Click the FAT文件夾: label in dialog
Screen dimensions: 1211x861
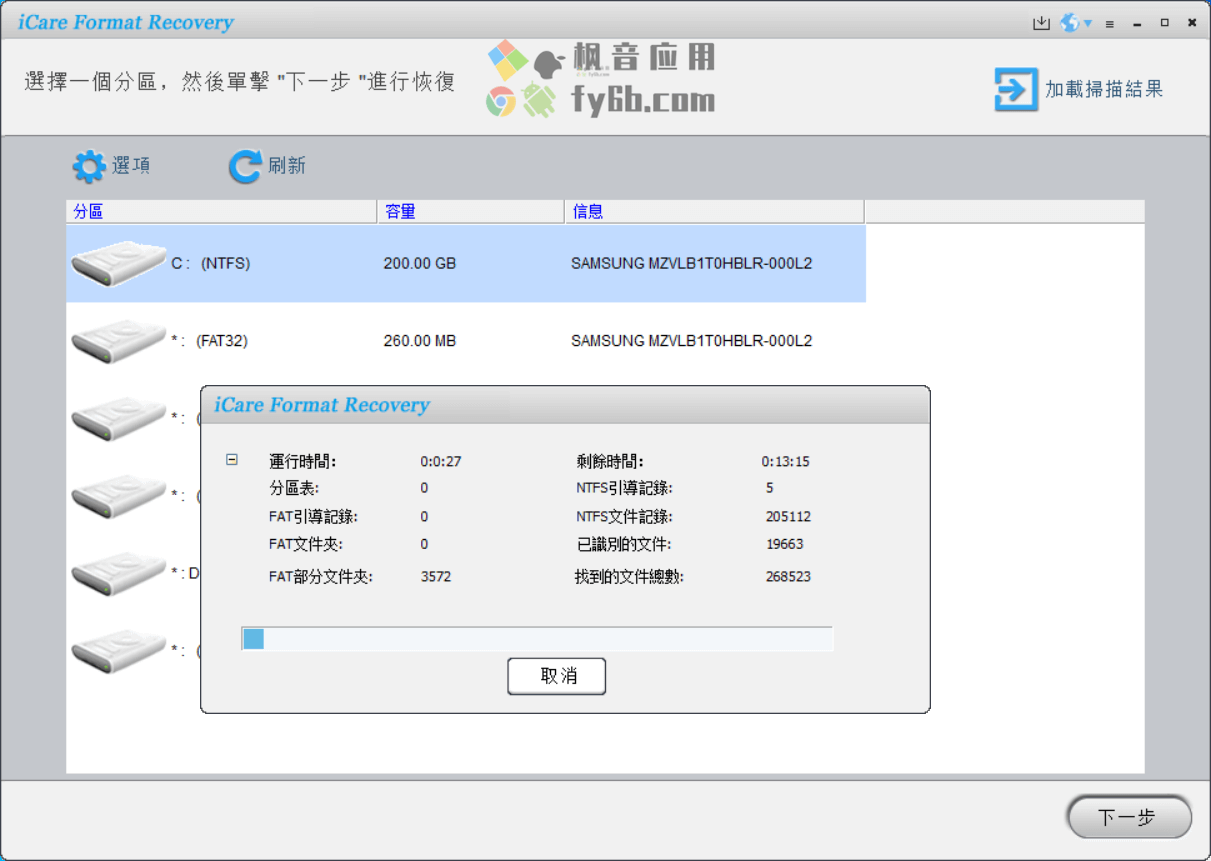point(306,544)
